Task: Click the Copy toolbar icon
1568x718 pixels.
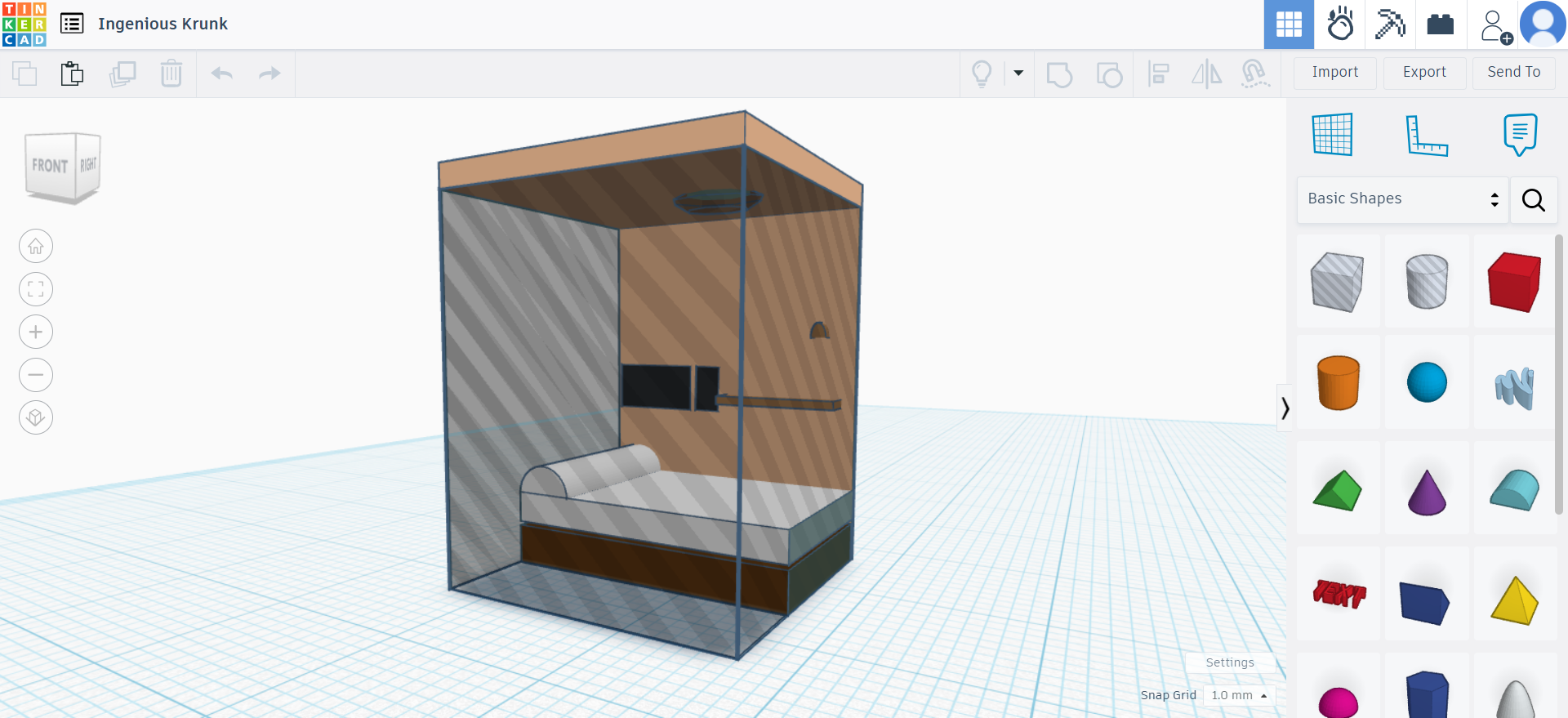Action: tap(24, 74)
